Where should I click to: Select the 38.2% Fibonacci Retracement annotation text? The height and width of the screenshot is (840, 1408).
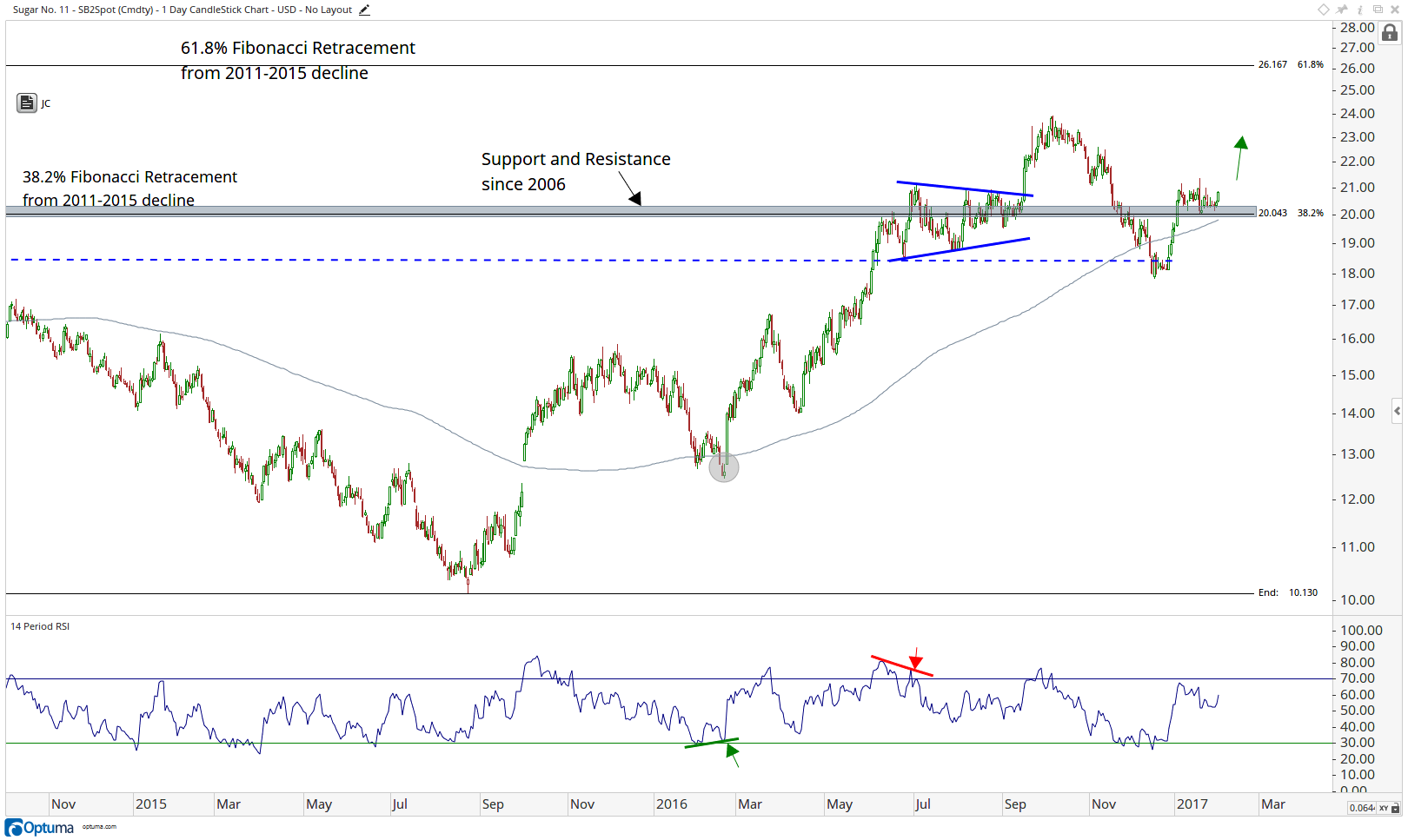pos(130,188)
